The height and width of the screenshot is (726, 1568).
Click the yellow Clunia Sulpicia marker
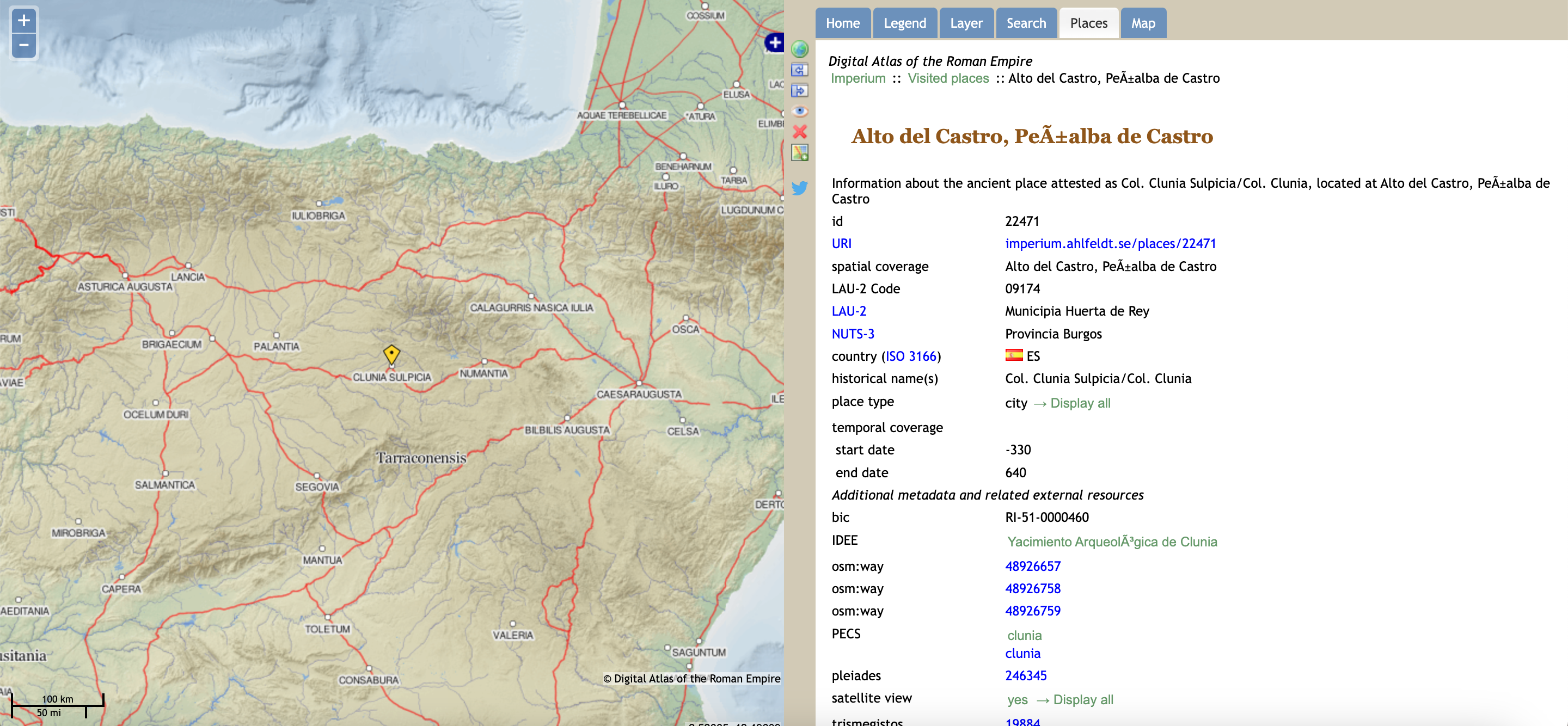coord(391,354)
